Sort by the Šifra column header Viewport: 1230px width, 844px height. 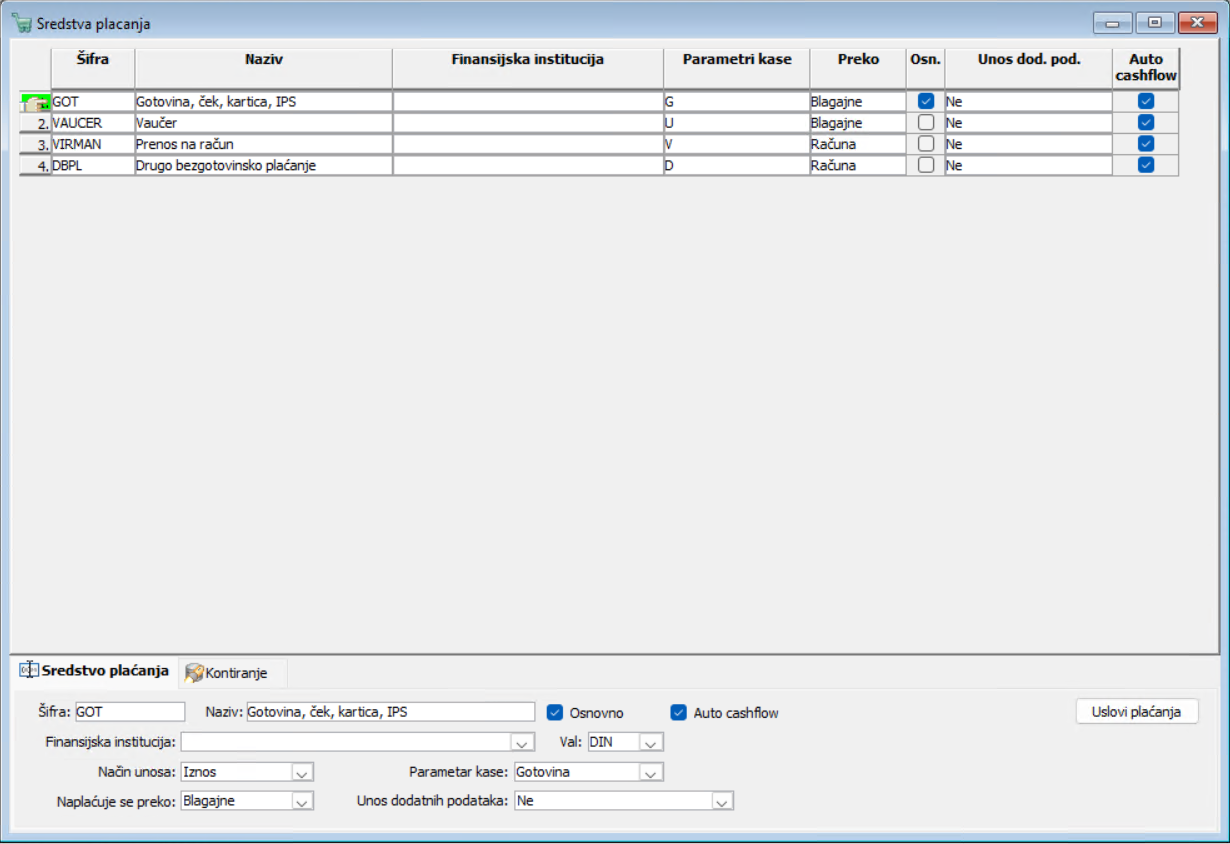[93, 68]
